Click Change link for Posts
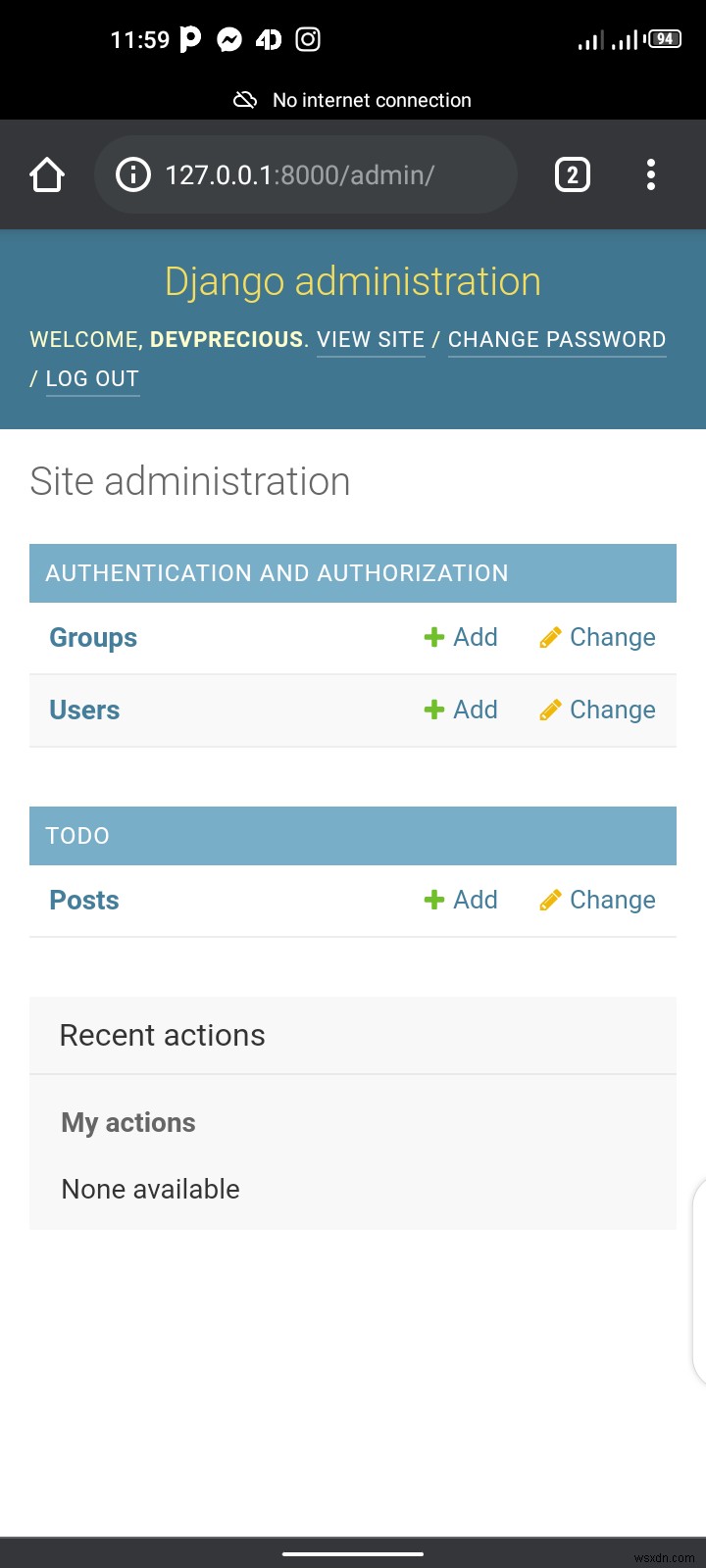The image size is (706, 1568). tap(613, 901)
